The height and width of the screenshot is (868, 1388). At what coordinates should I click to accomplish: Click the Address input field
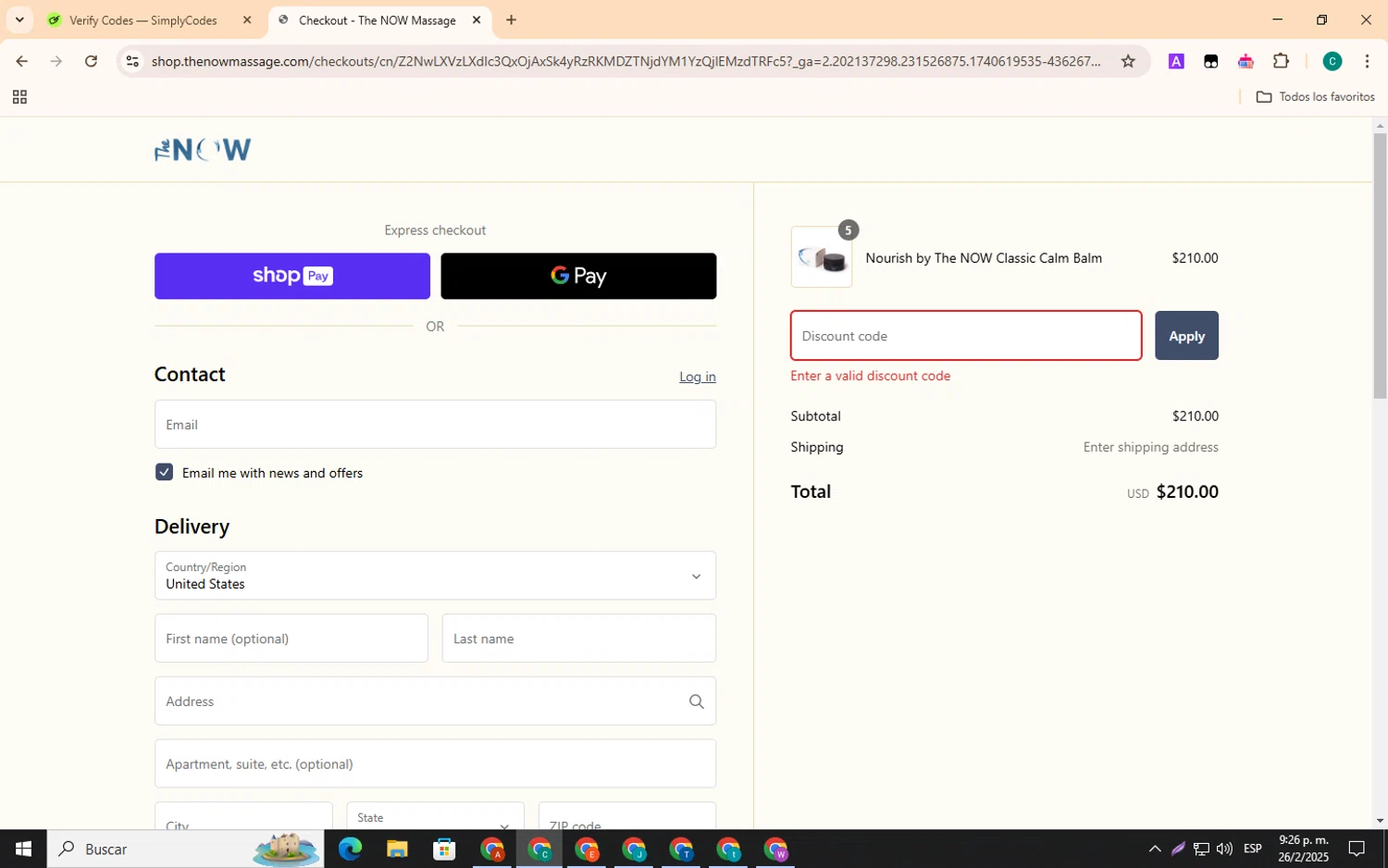click(435, 701)
